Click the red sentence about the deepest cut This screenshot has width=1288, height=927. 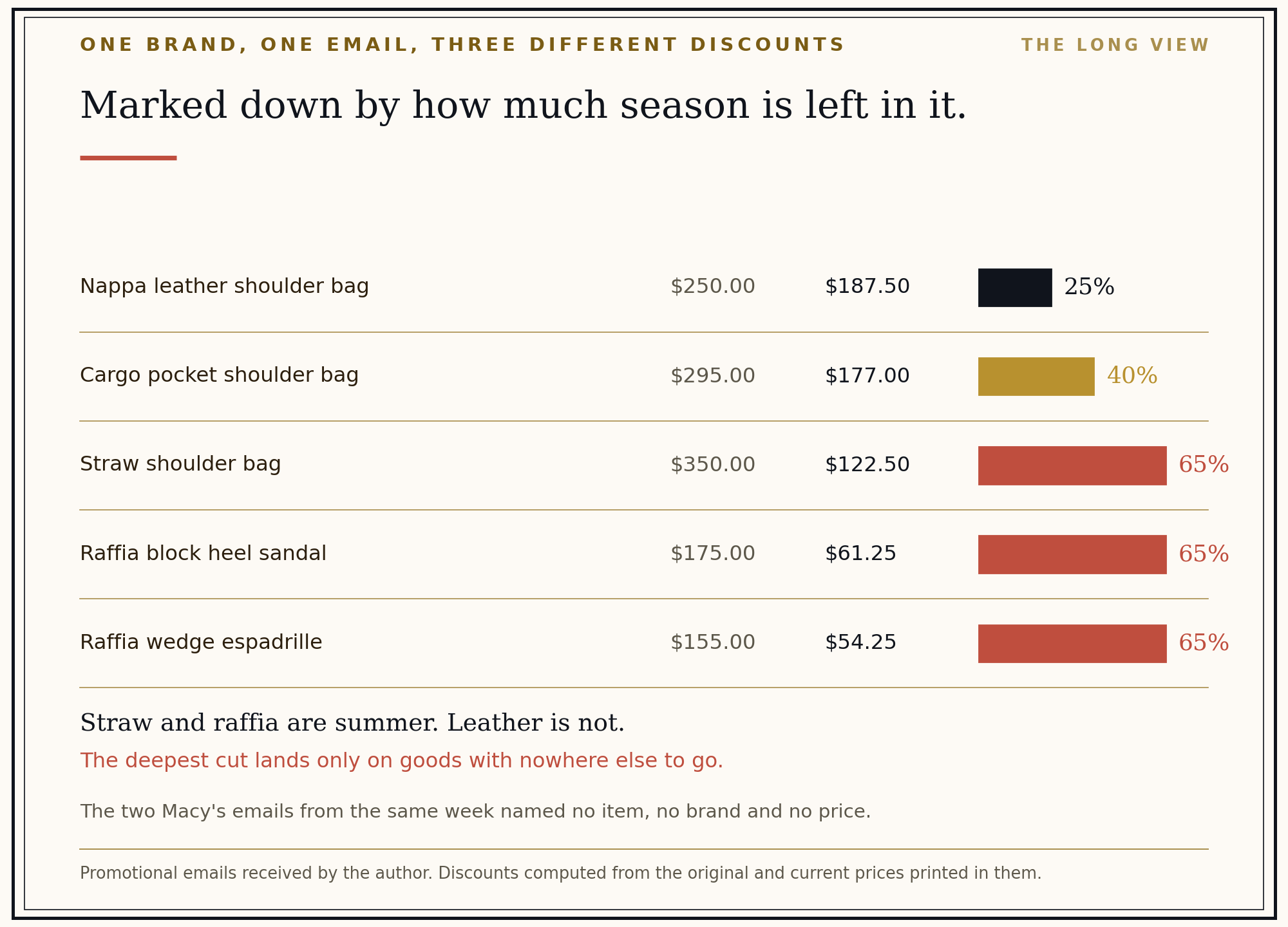click(402, 761)
